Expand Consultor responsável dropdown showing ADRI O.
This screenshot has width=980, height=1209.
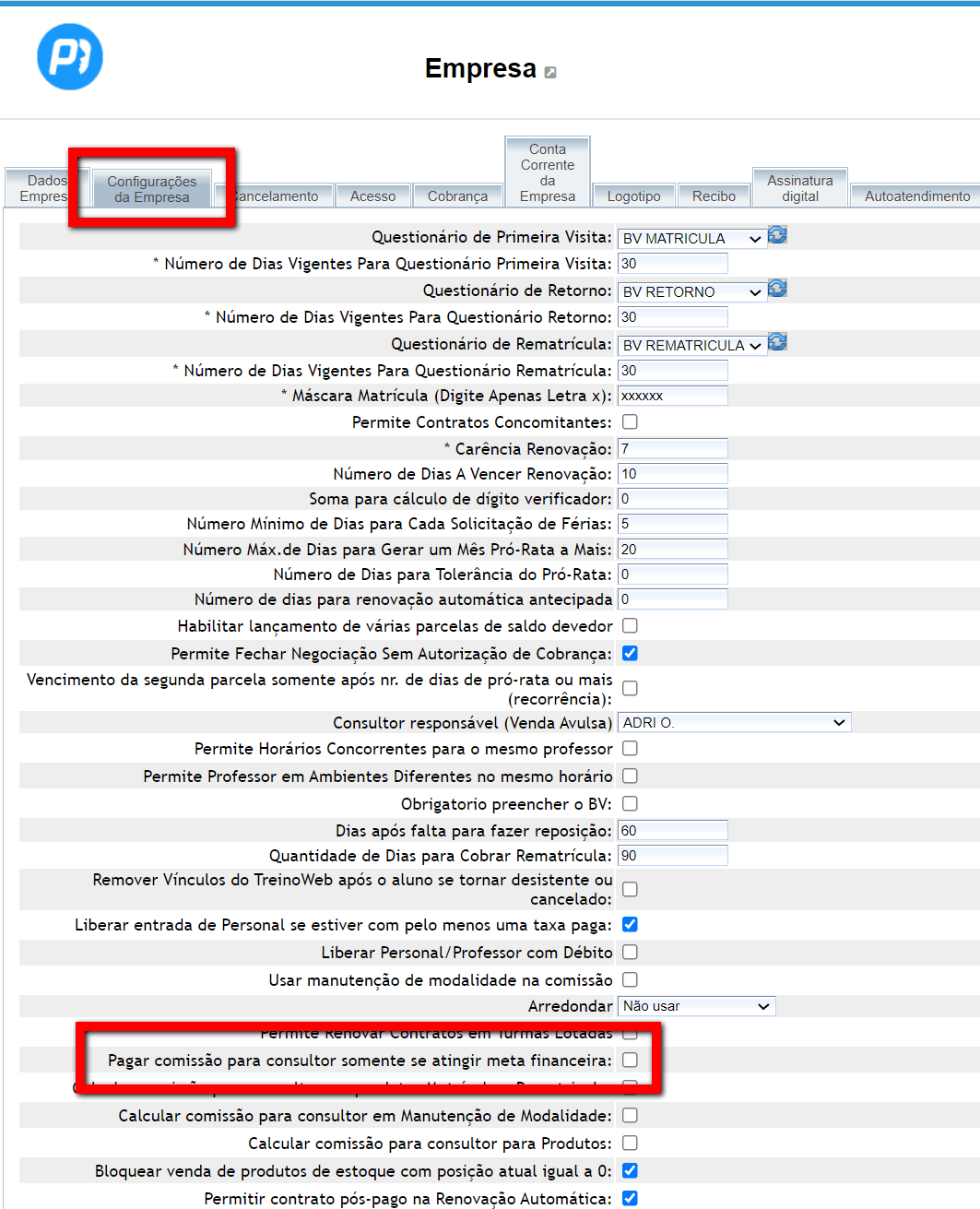tap(734, 723)
